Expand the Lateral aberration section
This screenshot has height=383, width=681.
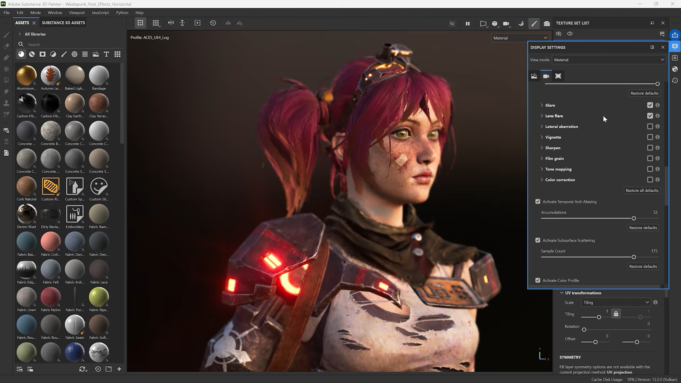pos(542,126)
